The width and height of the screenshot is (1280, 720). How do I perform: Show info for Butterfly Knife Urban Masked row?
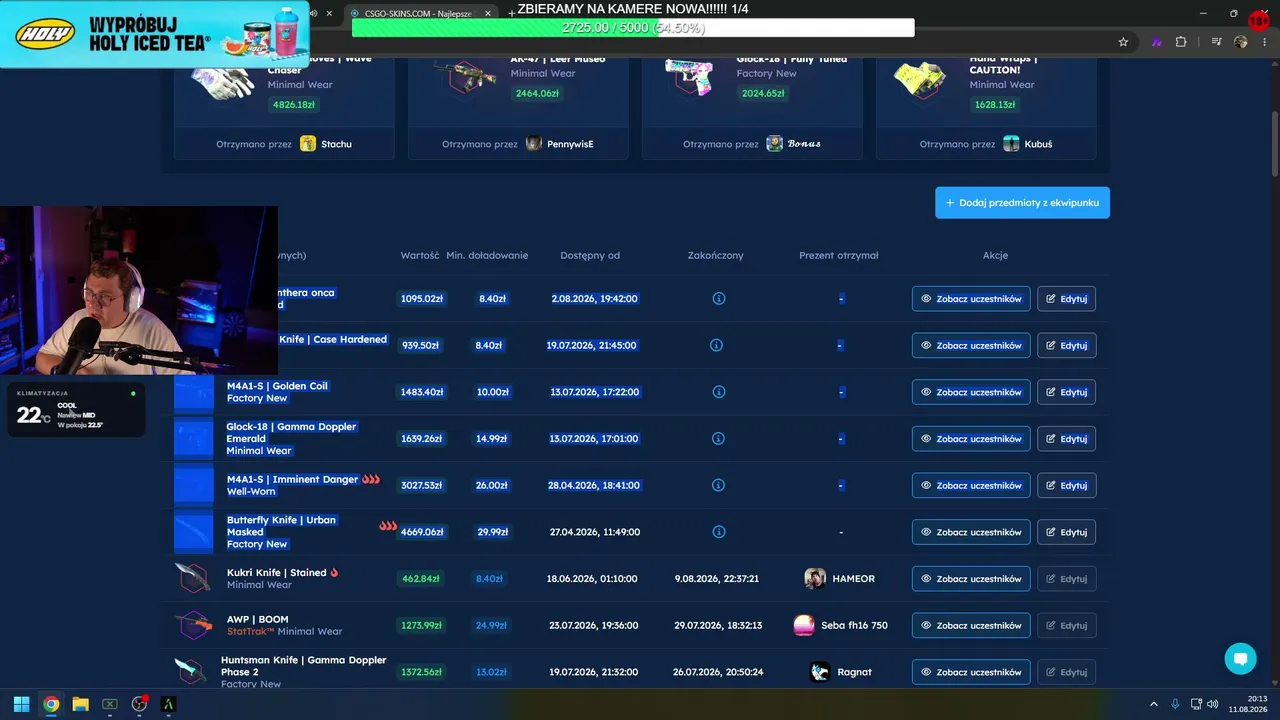pos(718,532)
